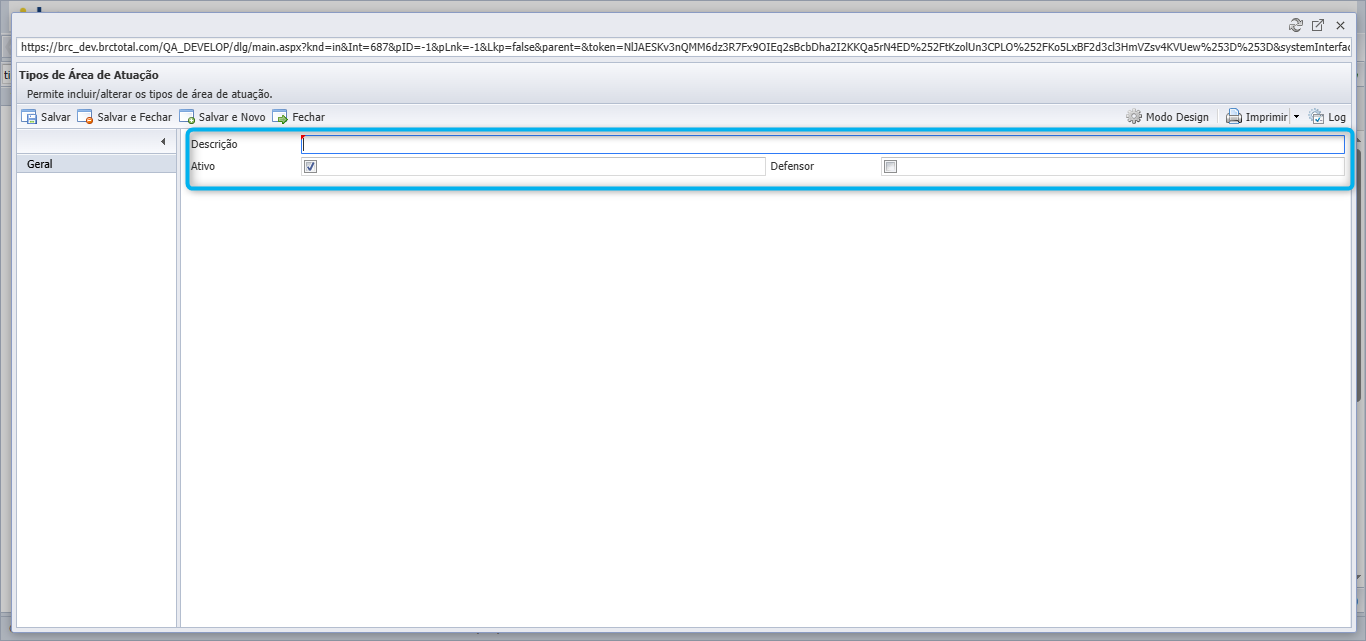The image size is (1366, 641).
Task: Select Salvar e Novo in the toolbar
Action: (222, 117)
